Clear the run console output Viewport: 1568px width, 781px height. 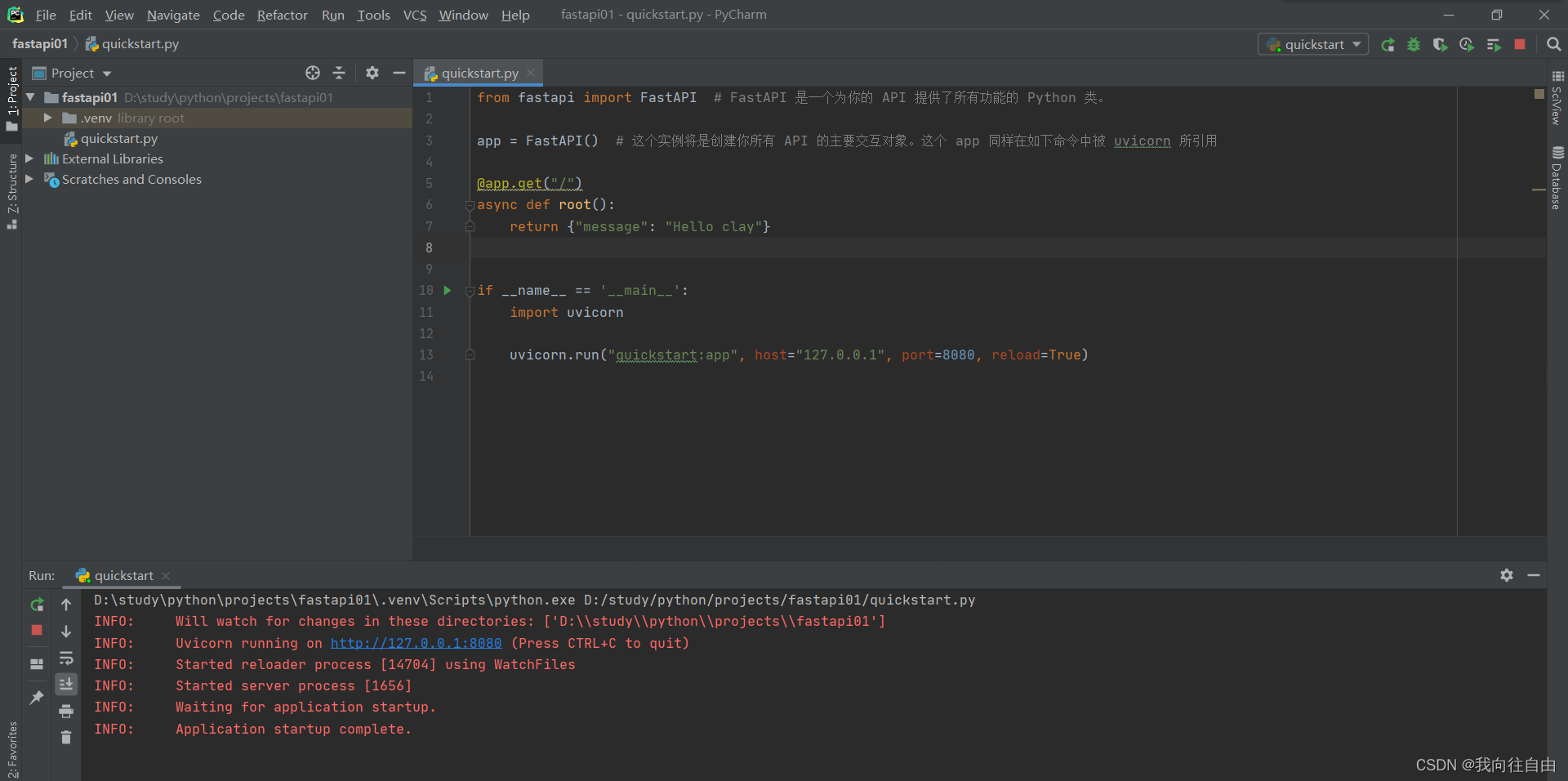click(66, 737)
